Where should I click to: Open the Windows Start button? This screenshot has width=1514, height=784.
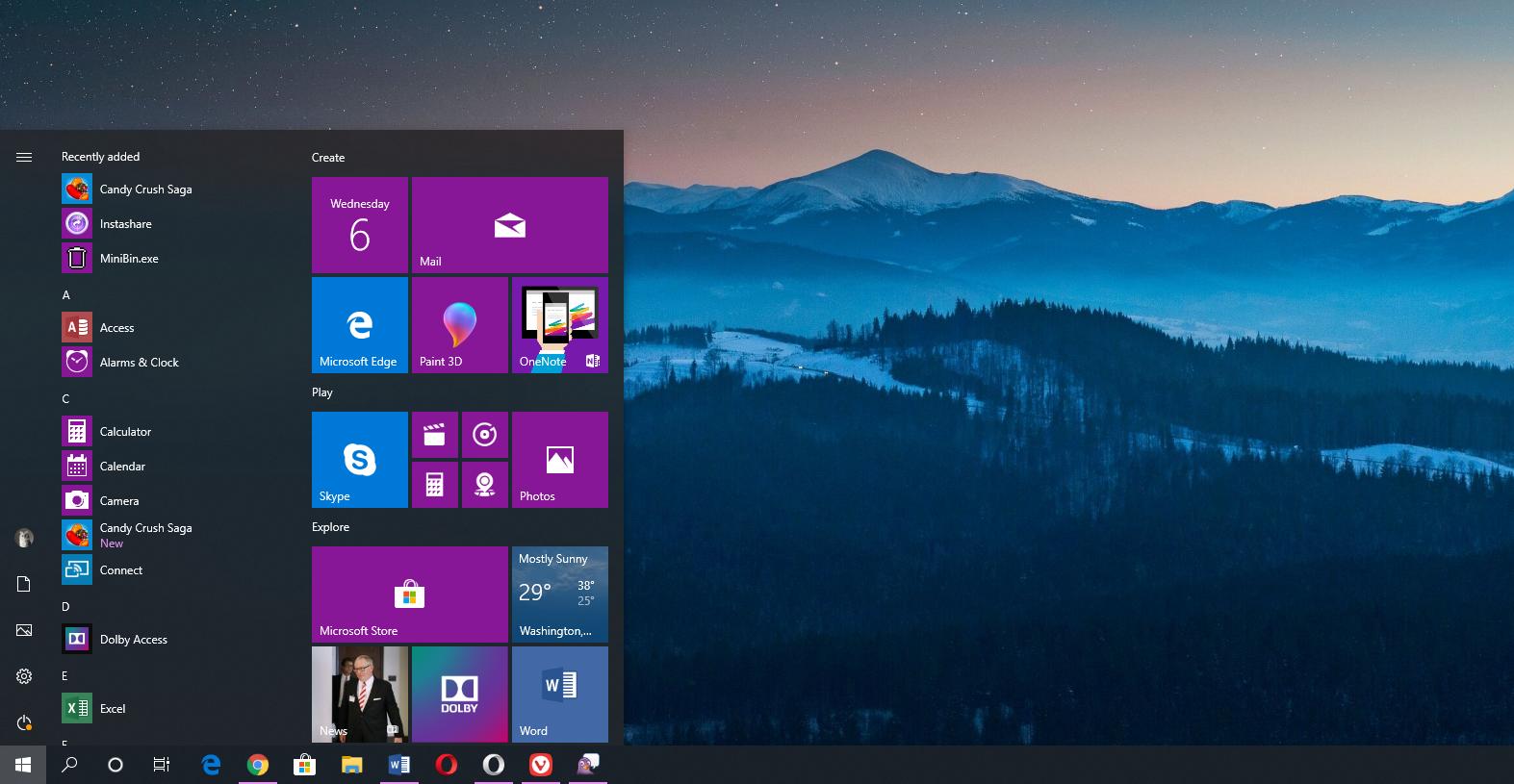23,765
